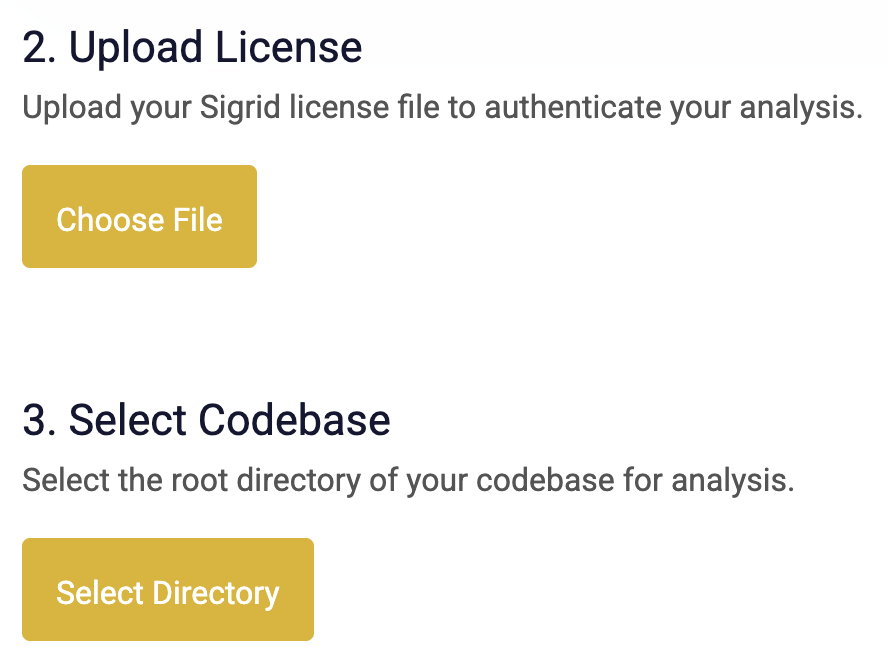Upload a license via the yellow Choose File button
888x668 pixels.
139,216
